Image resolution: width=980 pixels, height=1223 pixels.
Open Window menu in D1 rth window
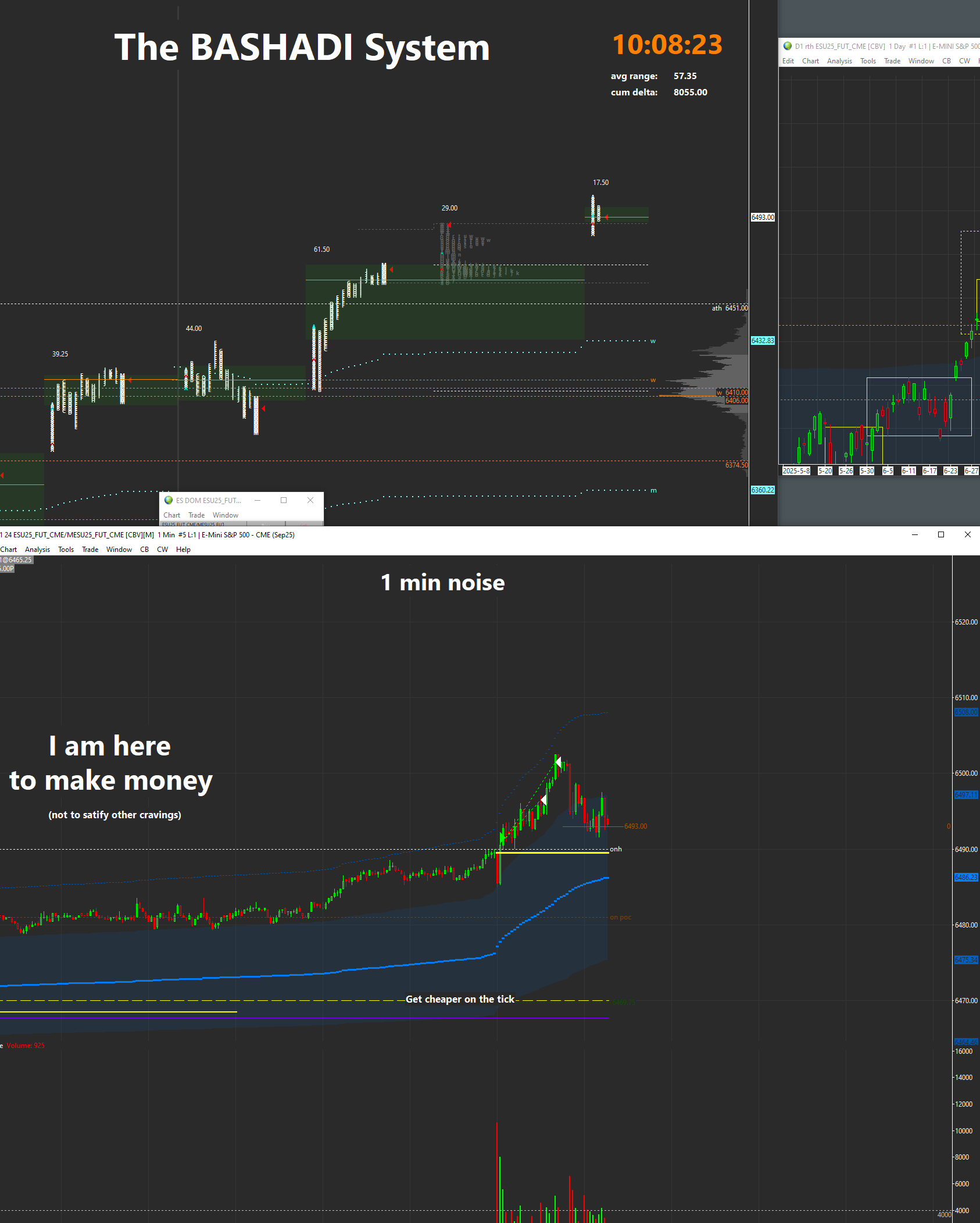pyautogui.click(x=921, y=61)
